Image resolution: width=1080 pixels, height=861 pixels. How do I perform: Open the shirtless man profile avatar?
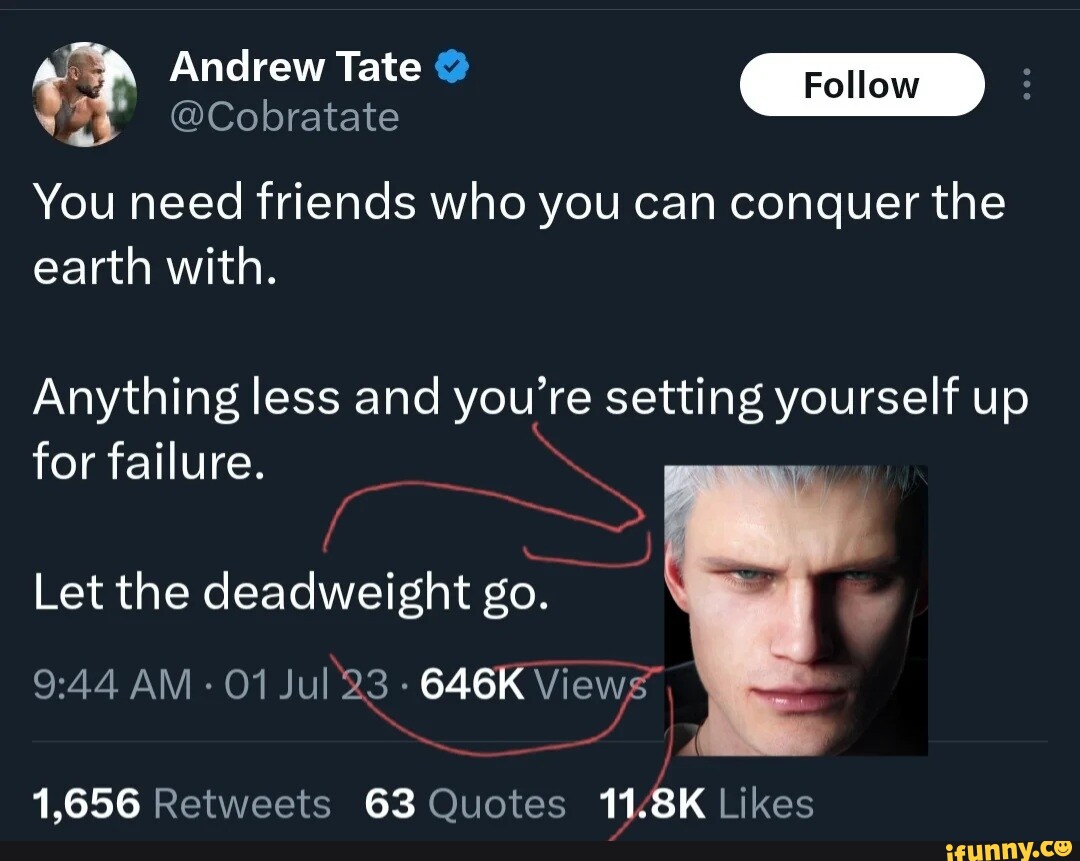[85, 94]
